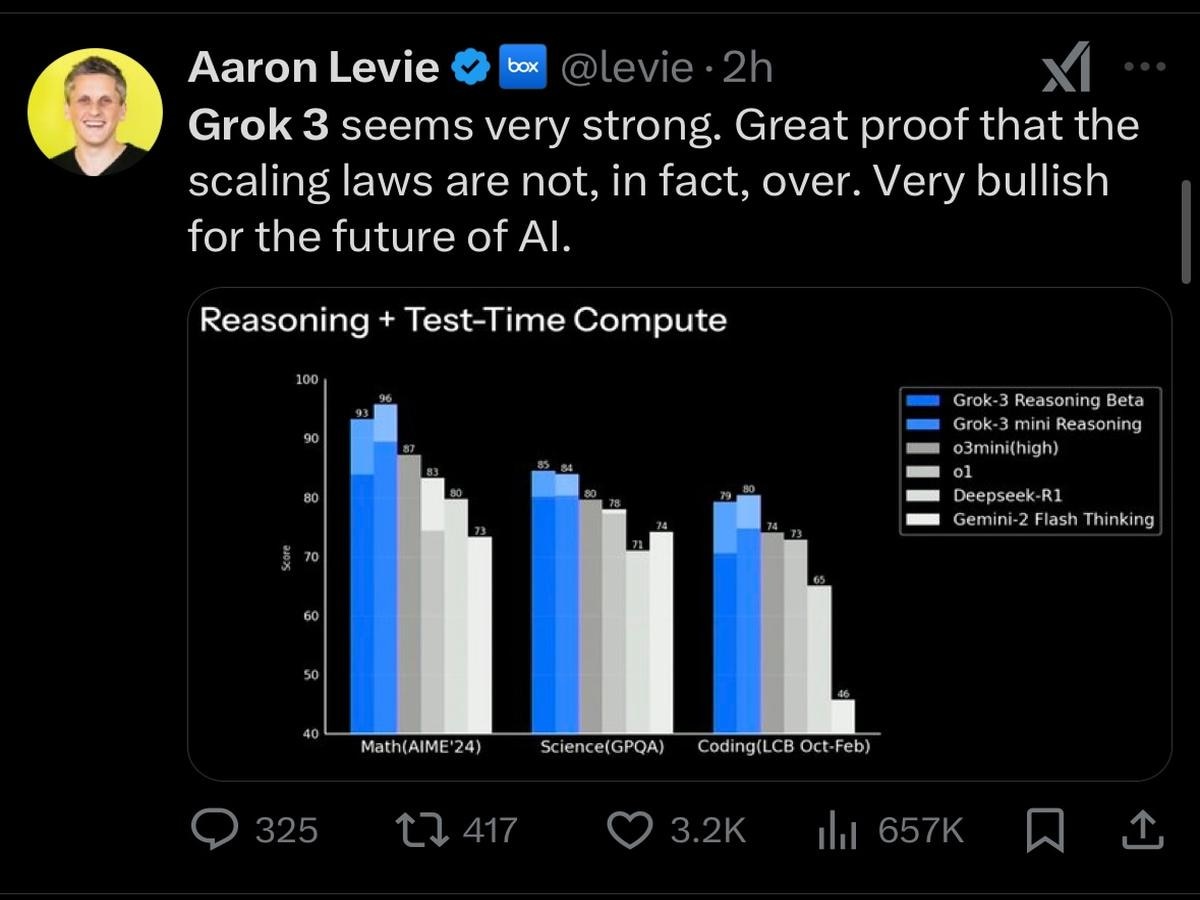Tap the blue verified checkmark badge
Viewport: 1200px width, 900px height.
pos(469,68)
